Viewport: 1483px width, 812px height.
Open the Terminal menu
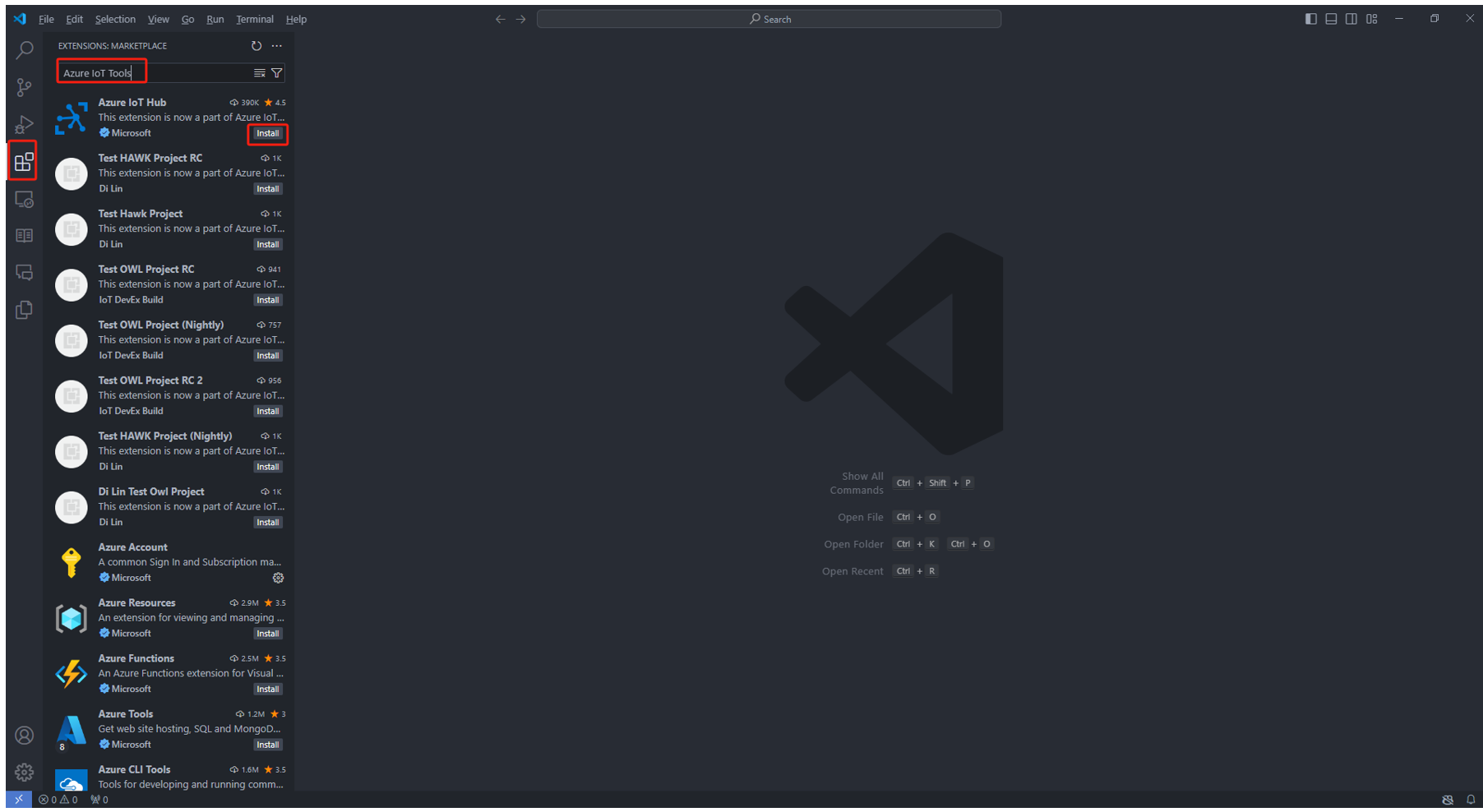pos(255,20)
